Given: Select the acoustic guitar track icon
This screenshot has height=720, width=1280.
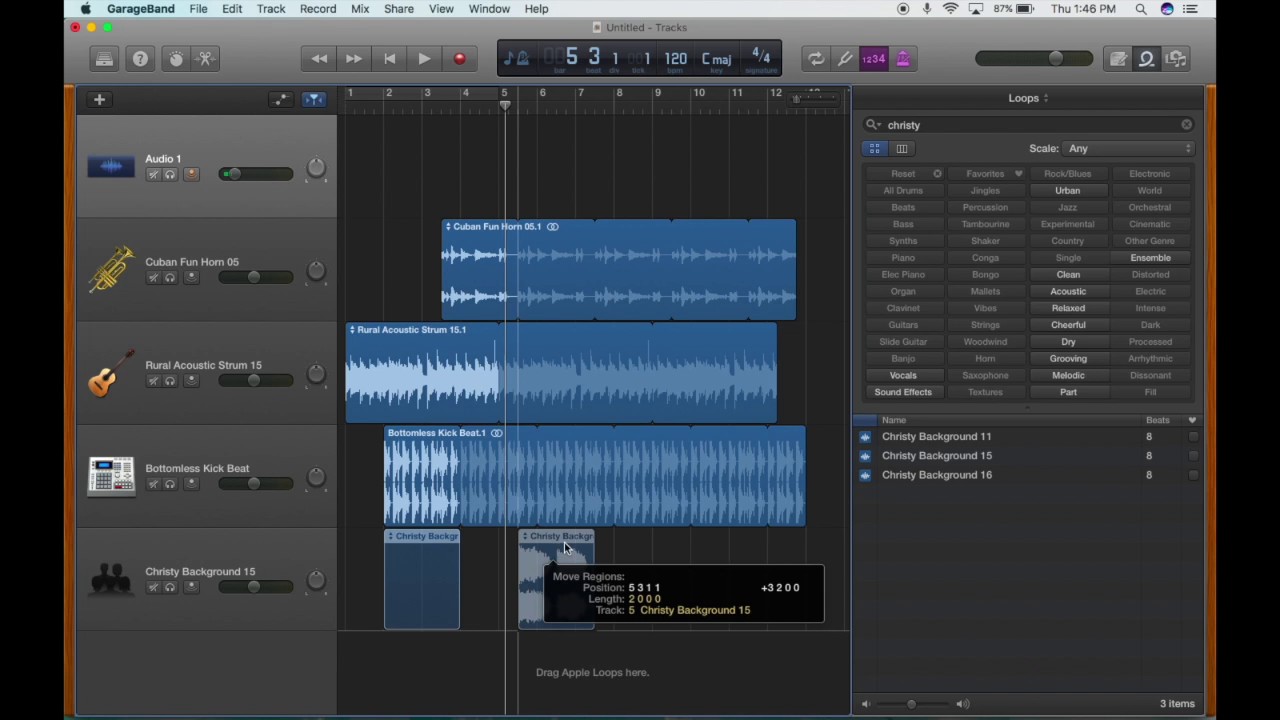Looking at the screenshot, I should (111, 372).
